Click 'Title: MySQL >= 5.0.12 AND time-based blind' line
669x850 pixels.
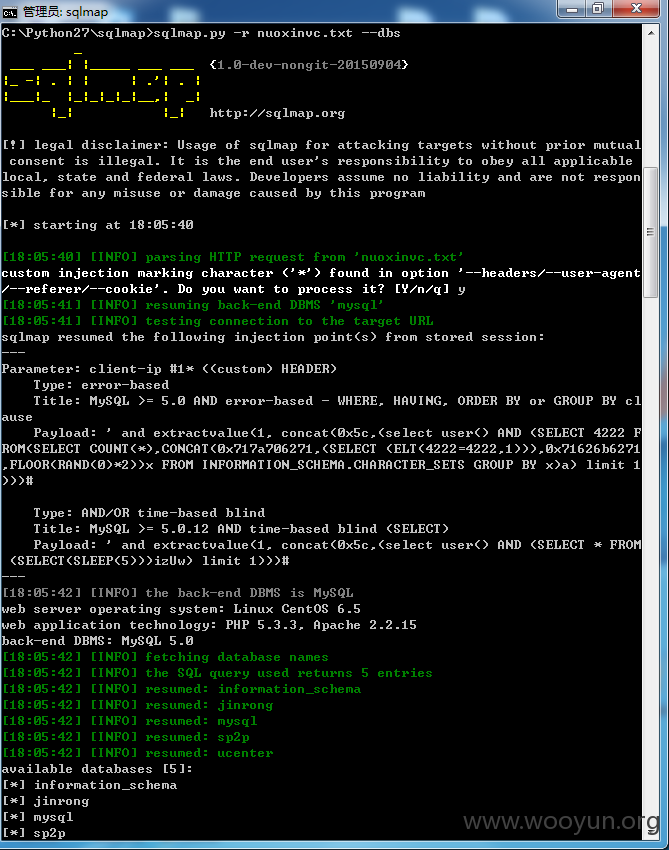click(x=241, y=529)
